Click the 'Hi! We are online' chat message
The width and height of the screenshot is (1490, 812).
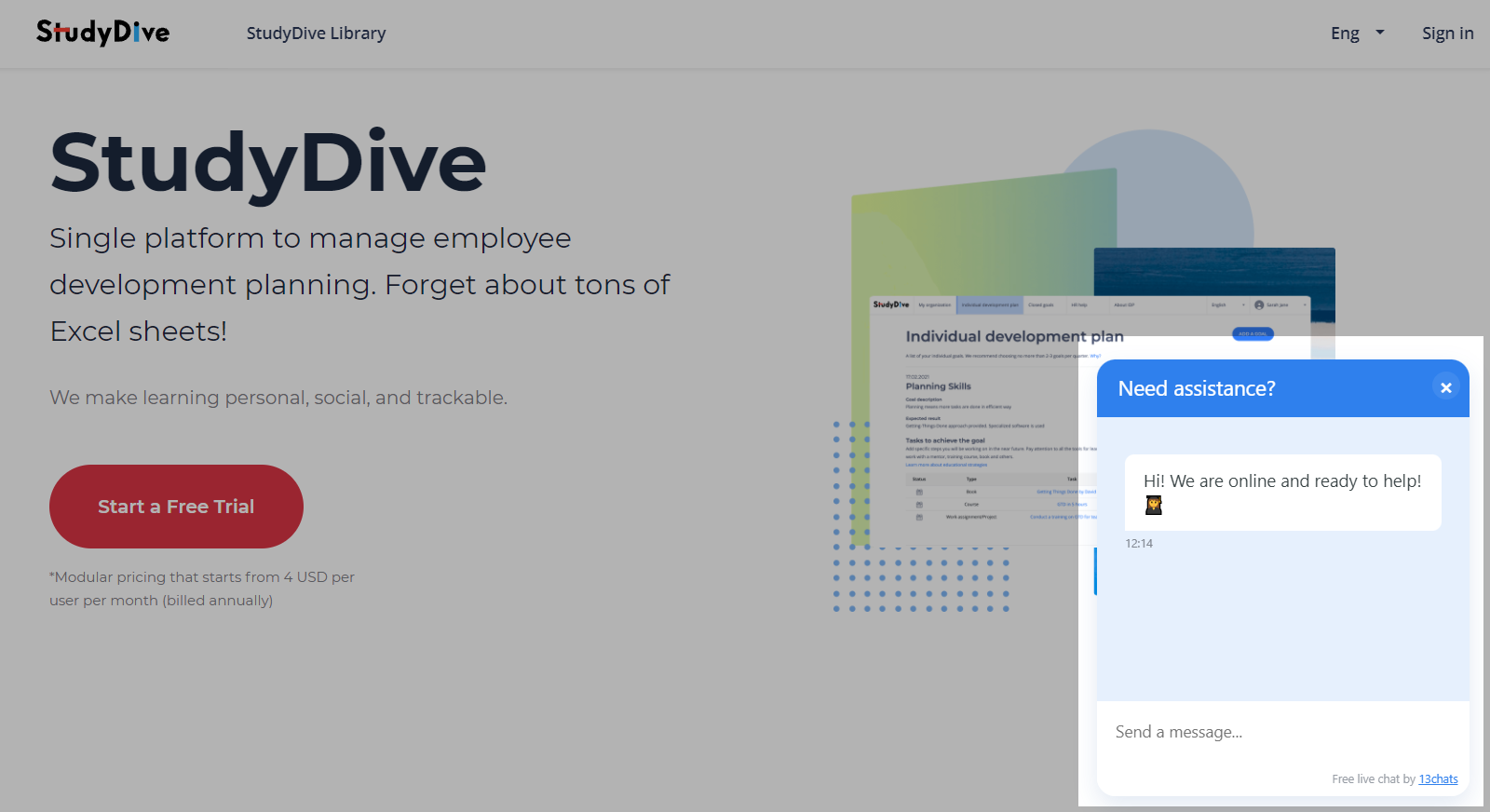1282,493
